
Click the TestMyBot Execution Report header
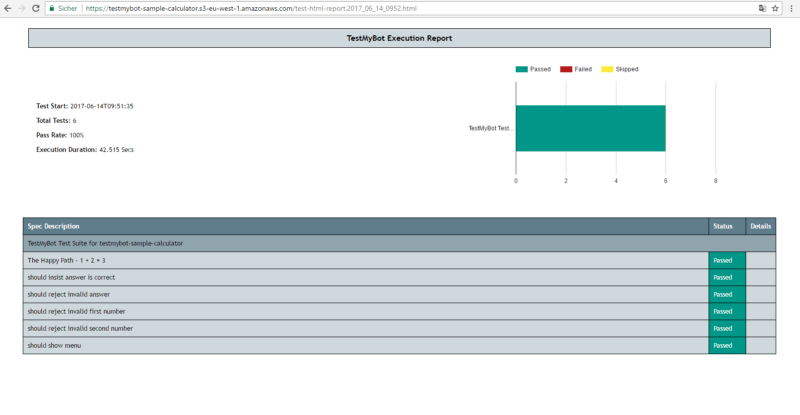click(399, 38)
